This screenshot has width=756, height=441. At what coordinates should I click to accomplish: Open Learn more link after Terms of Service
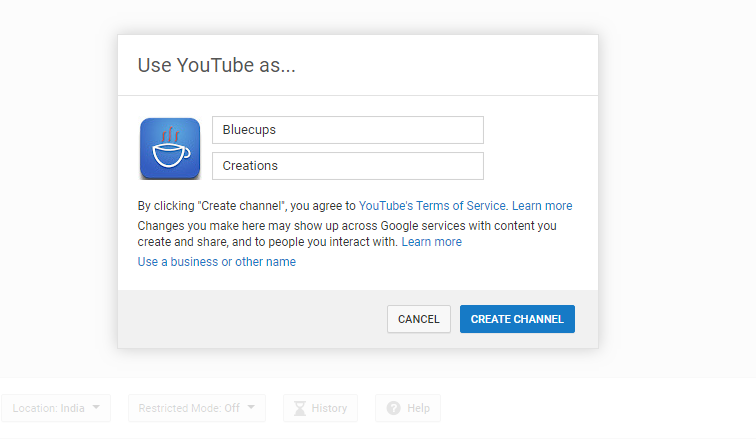pyautogui.click(x=542, y=206)
